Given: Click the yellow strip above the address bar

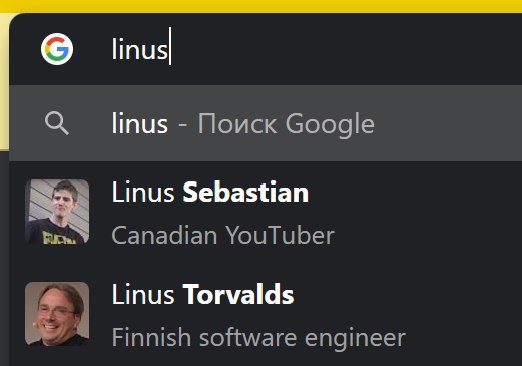Looking at the screenshot, I should pyautogui.click(x=261, y=6).
